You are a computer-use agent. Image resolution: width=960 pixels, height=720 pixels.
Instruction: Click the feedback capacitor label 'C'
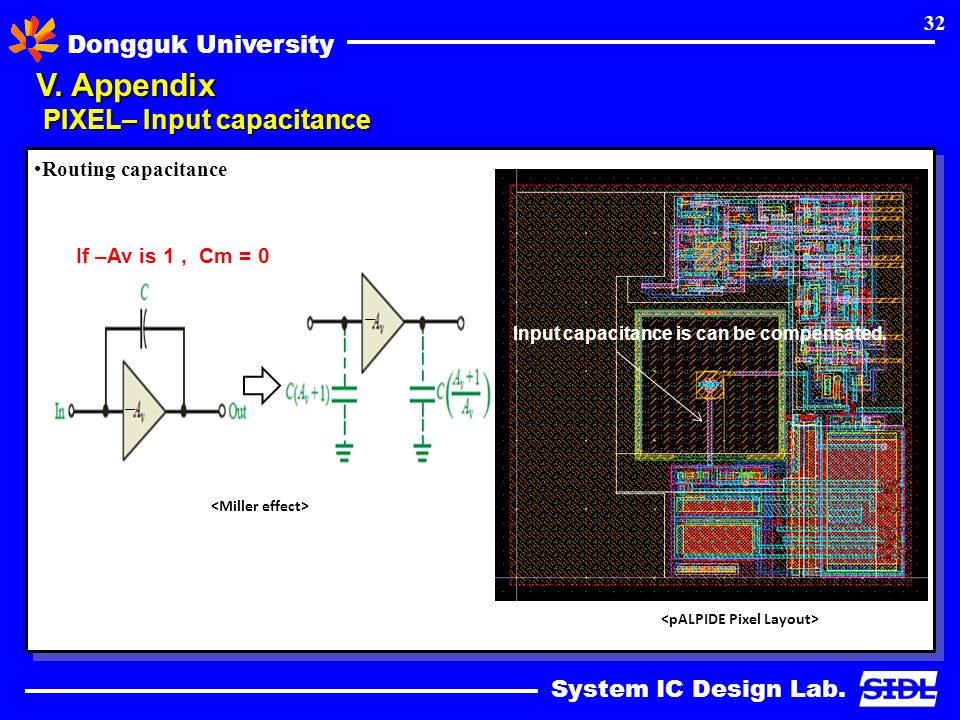[x=144, y=293]
